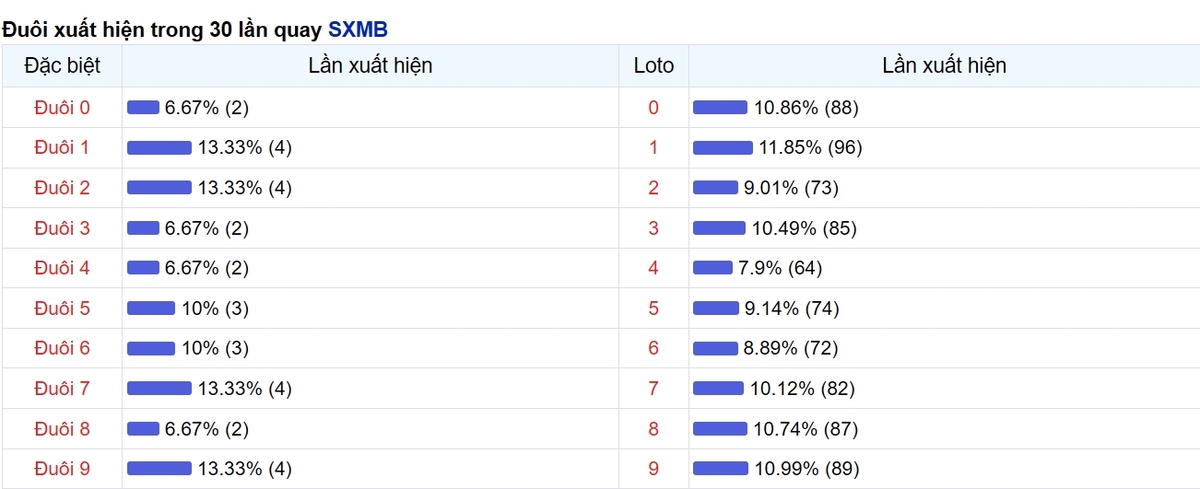Click the 10% (3) value for Đuôi 6
Screen dimensions: 1200x489
(215, 348)
